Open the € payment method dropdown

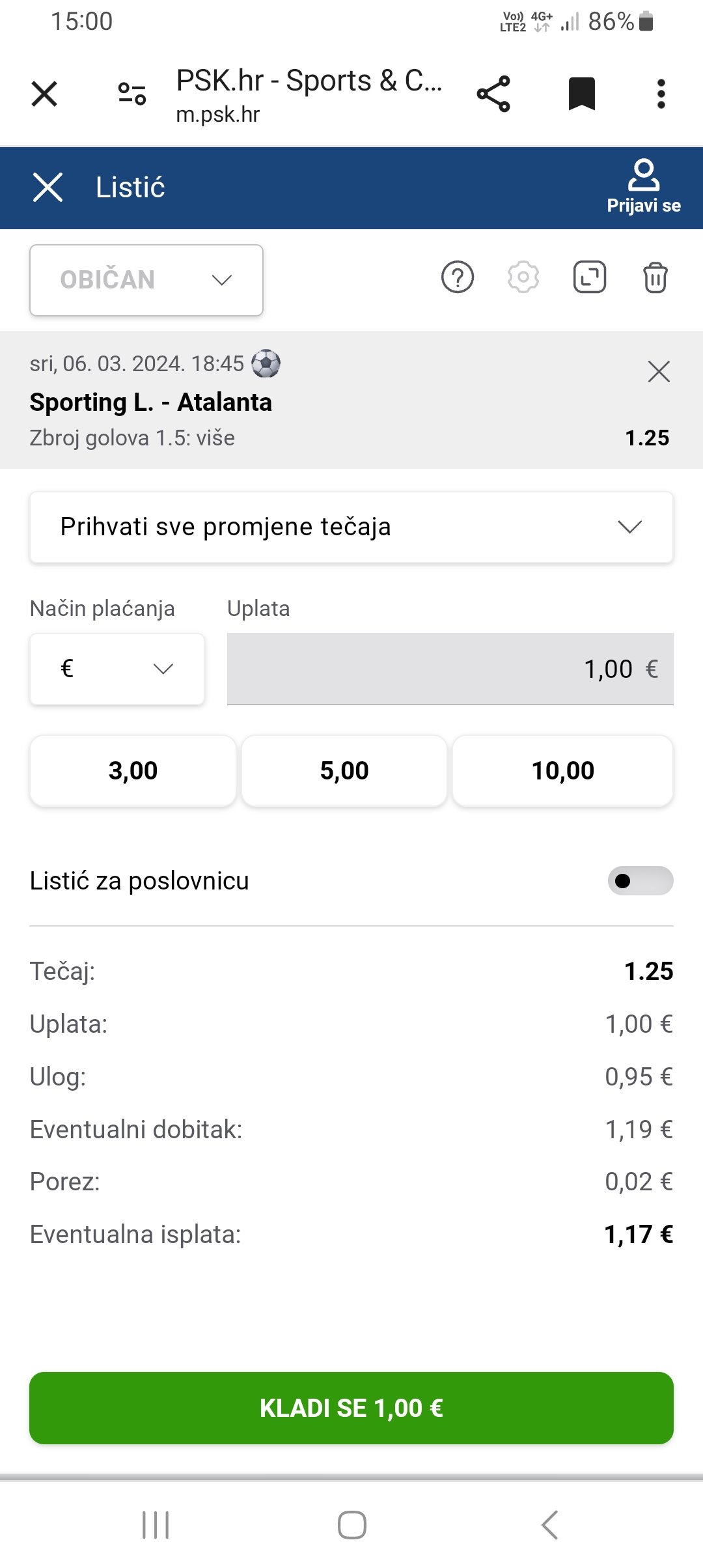pyautogui.click(x=117, y=669)
